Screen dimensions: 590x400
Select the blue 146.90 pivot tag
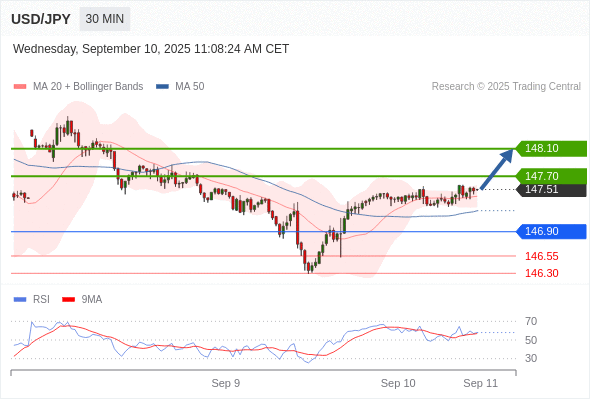[x=551, y=231]
